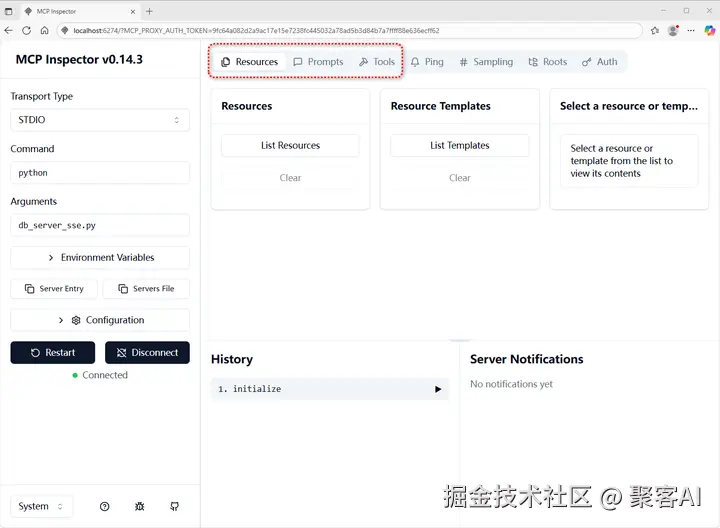Switch to the Prompts tab
This screenshot has height=528, width=720.
click(318, 62)
